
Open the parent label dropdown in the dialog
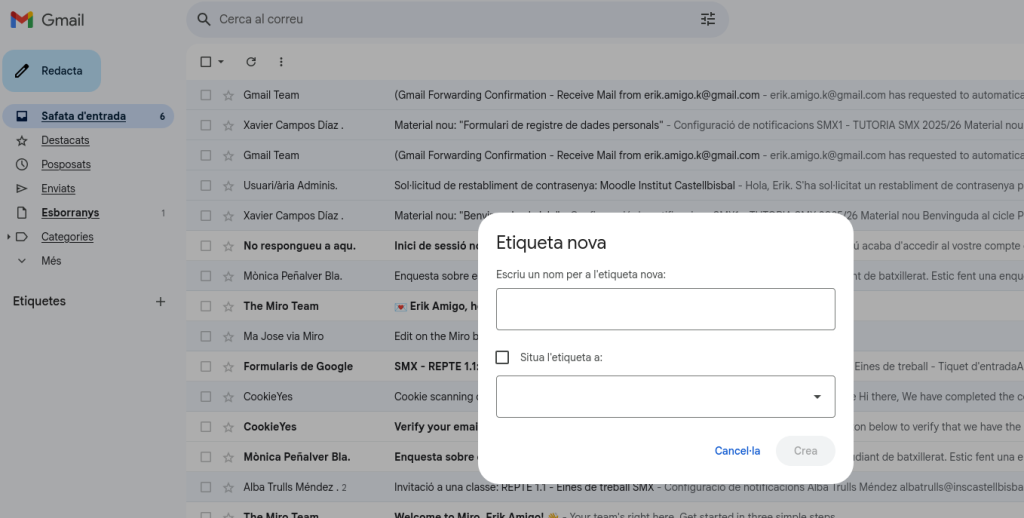[665, 397]
